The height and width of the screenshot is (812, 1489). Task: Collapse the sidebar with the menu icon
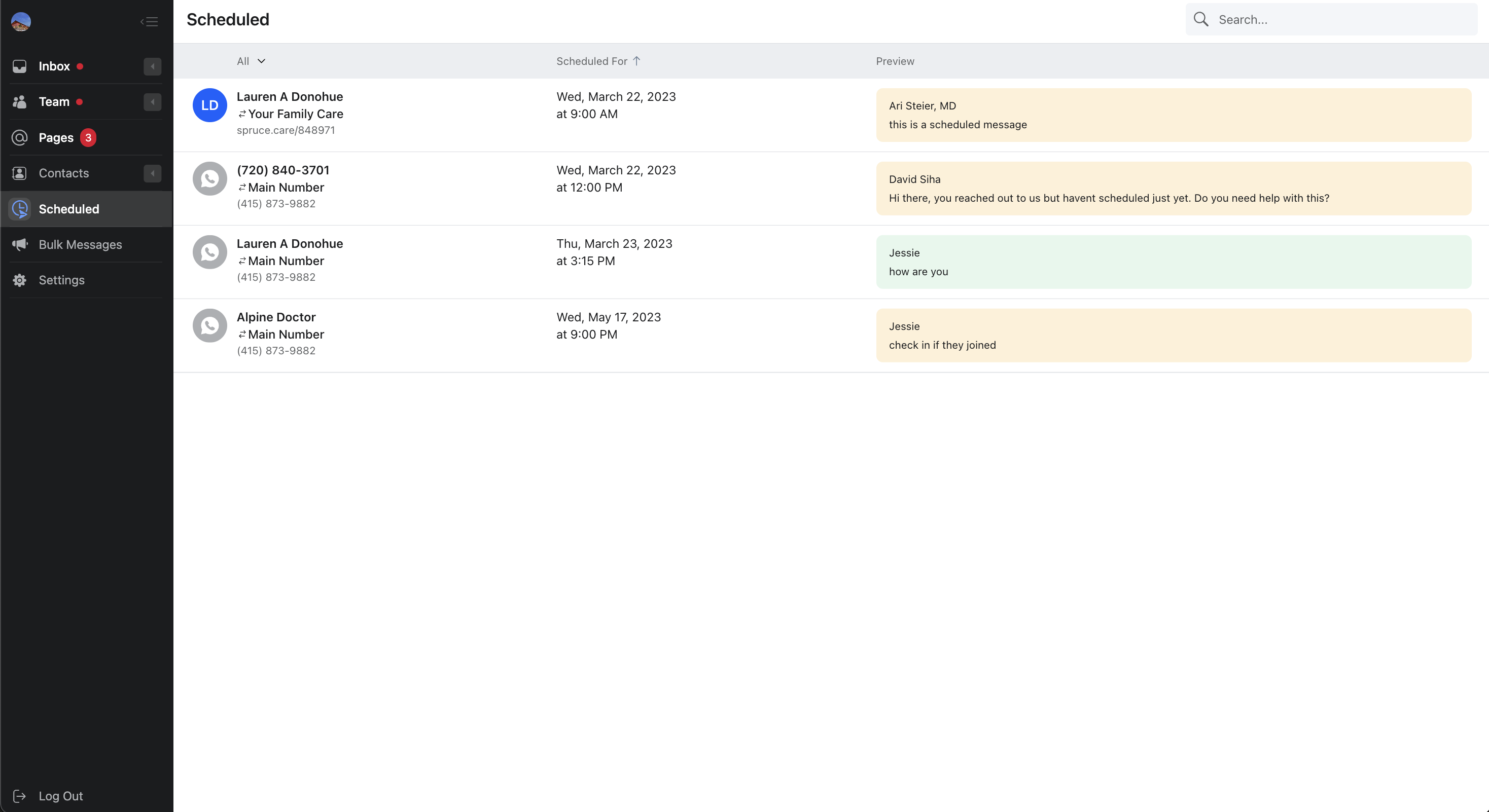[149, 21]
